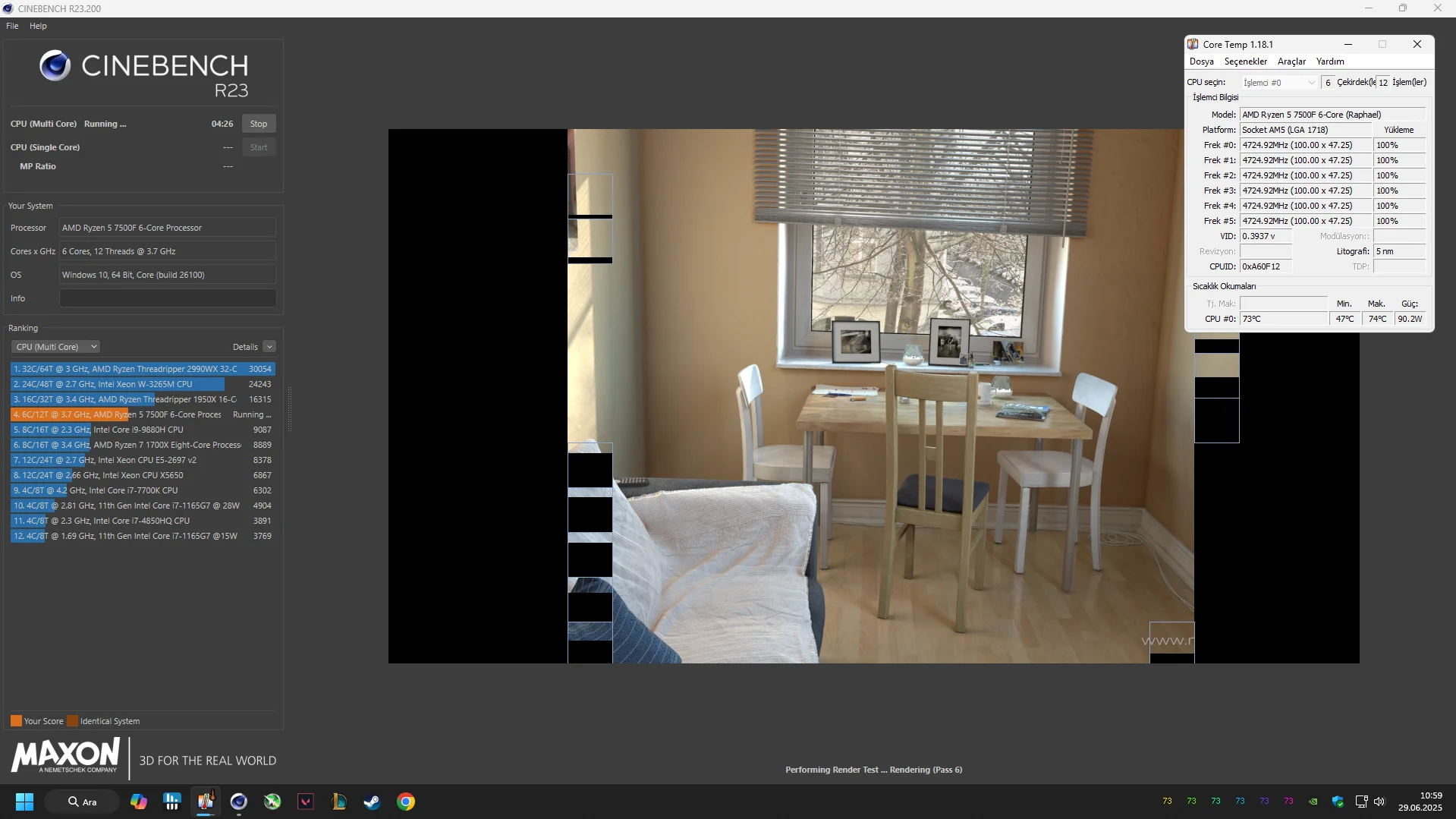Screen dimensions: 1456x819
Task: Open League of Legends from the taskbar
Action: point(339,802)
